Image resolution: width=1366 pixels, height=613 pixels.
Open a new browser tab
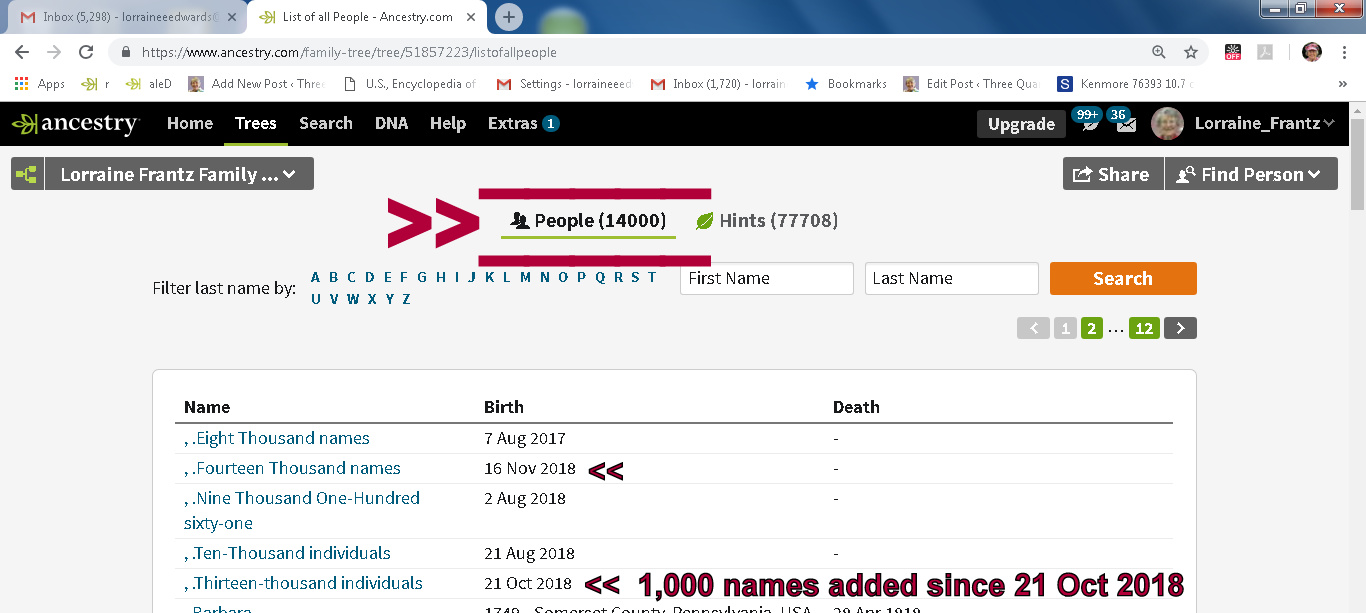click(x=509, y=17)
